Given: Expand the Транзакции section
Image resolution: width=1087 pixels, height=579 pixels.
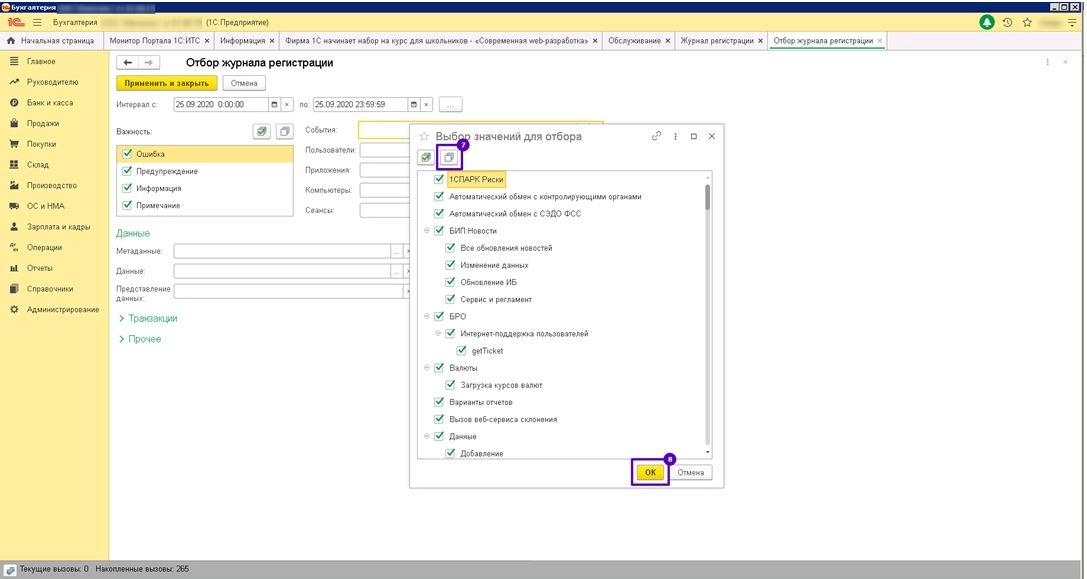Looking at the screenshot, I should [148, 318].
